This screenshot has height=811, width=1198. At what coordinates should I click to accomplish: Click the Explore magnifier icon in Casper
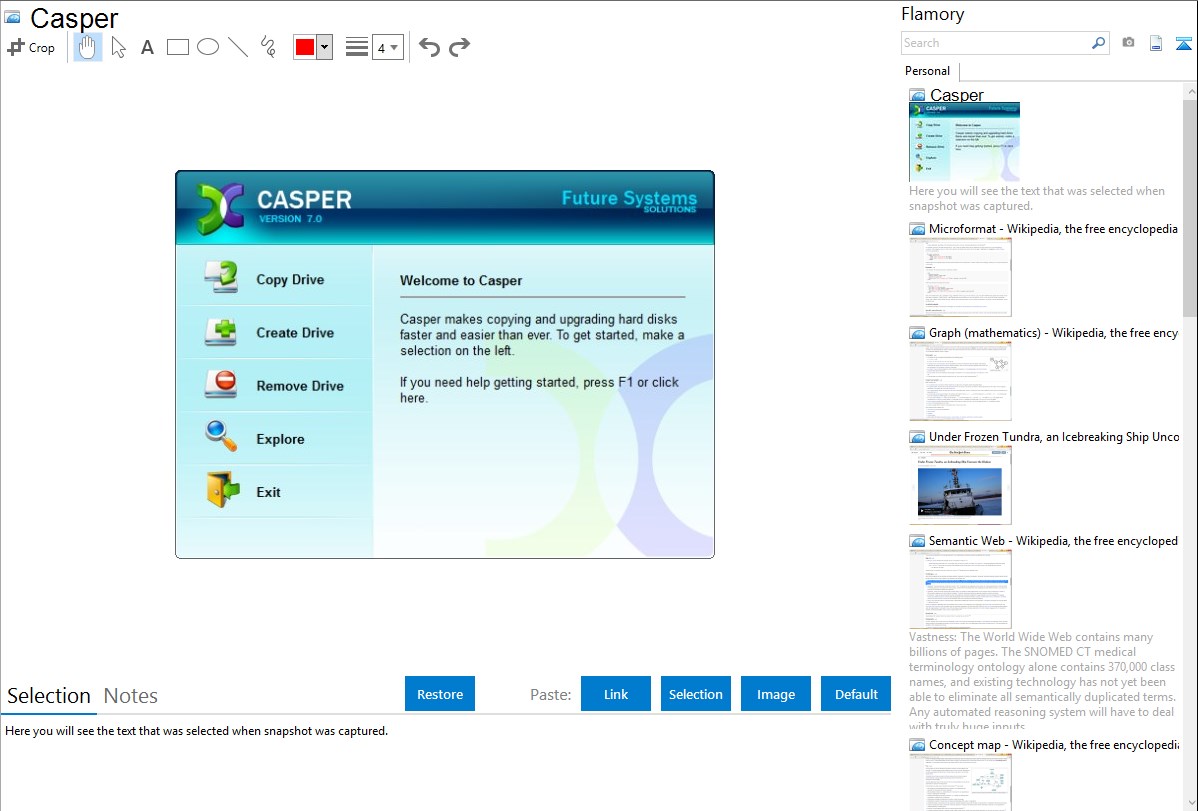221,436
